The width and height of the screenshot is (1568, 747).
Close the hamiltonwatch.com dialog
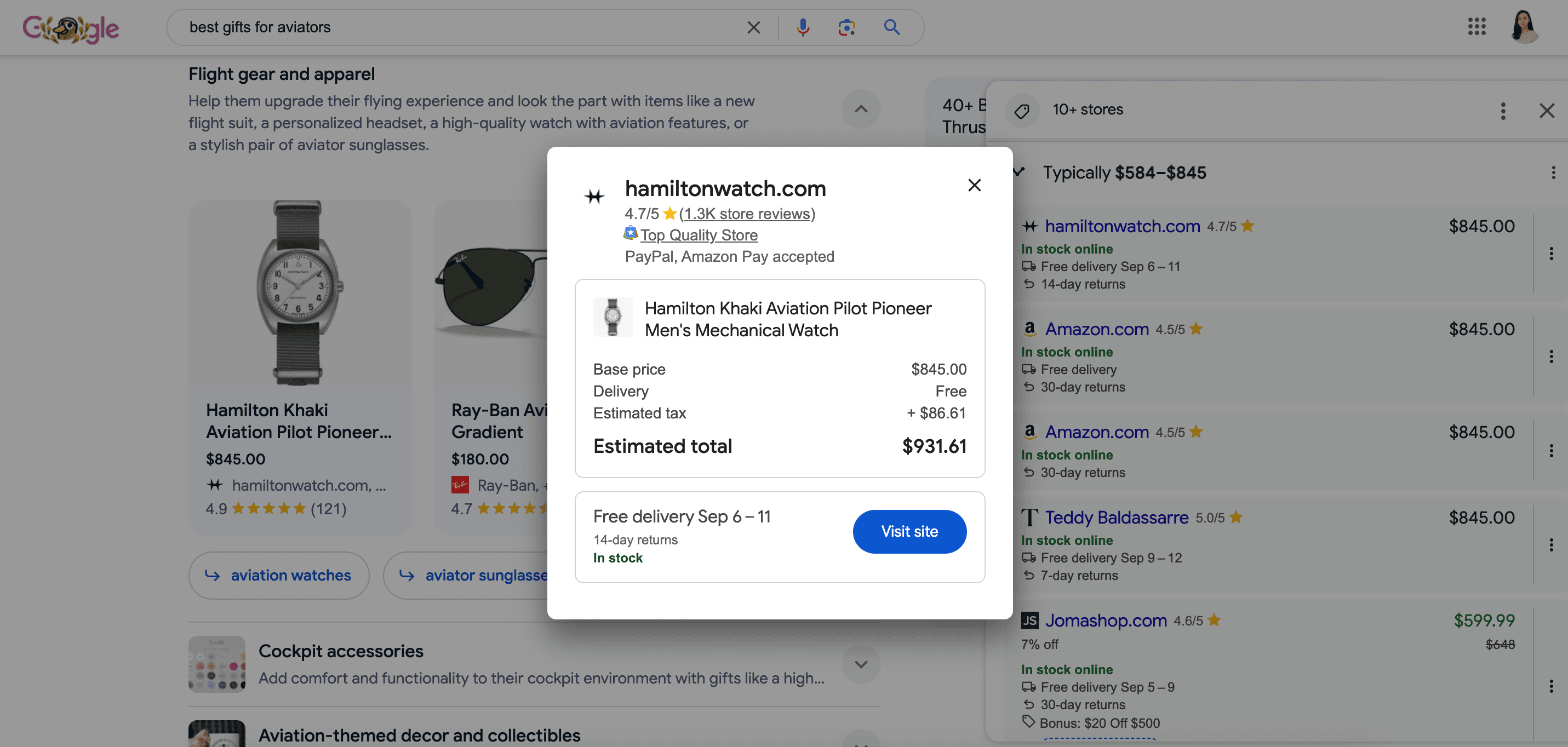[x=974, y=185]
